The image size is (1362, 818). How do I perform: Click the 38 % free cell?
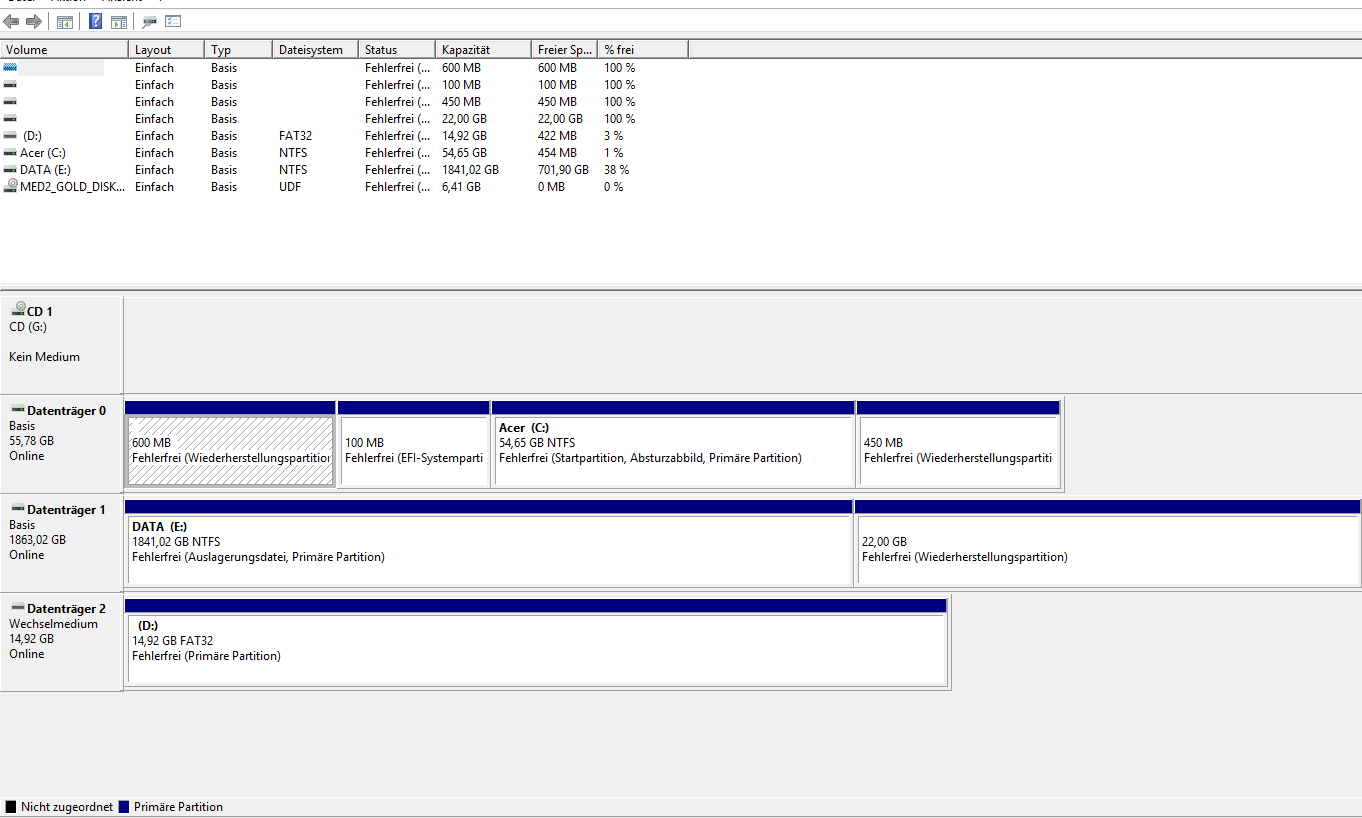click(617, 170)
